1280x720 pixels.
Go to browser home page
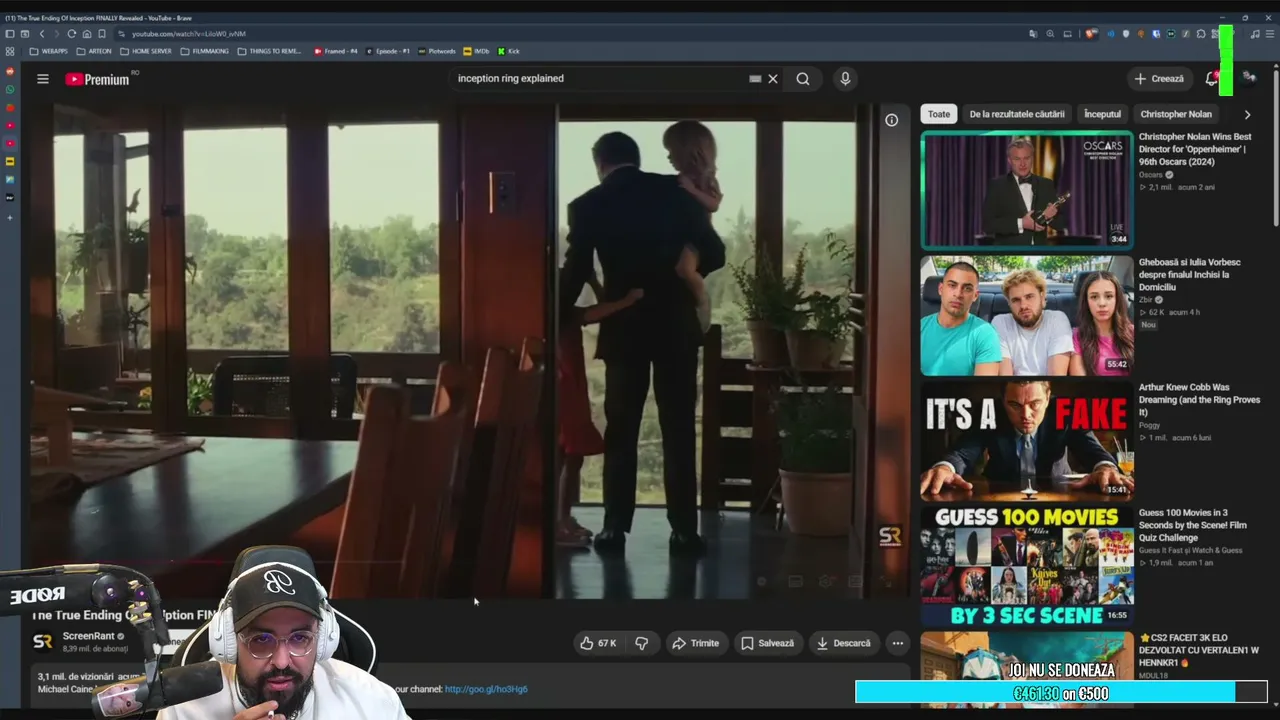click(87, 34)
